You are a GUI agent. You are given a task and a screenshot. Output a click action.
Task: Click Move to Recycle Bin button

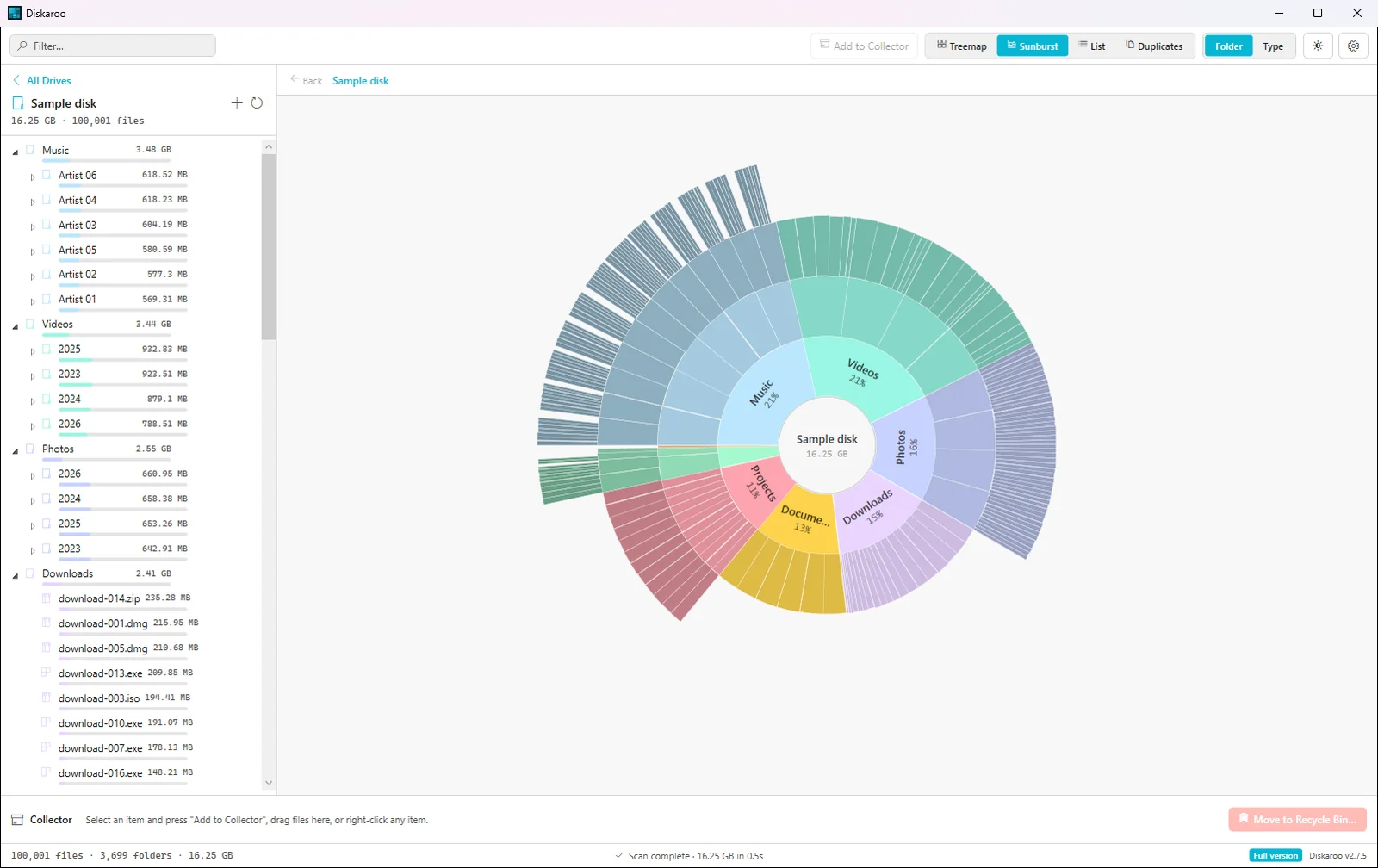pos(1297,819)
